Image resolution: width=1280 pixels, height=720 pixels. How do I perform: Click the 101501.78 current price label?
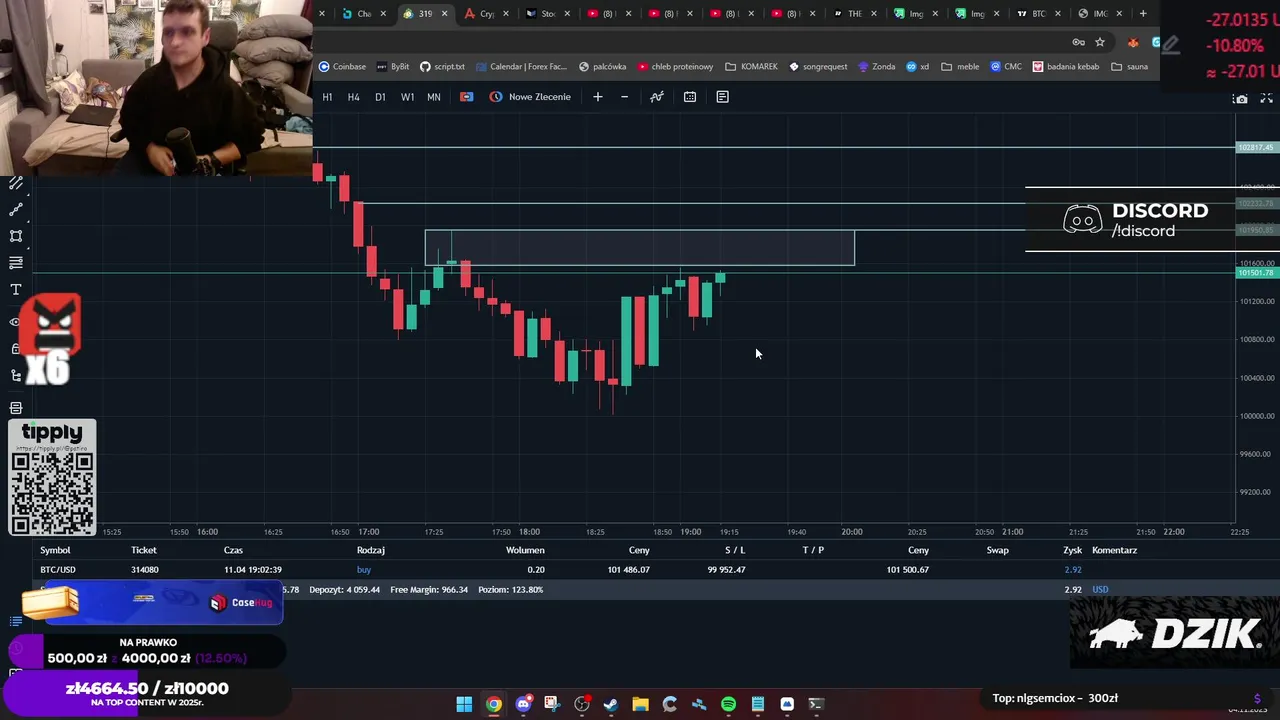pos(1255,273)
